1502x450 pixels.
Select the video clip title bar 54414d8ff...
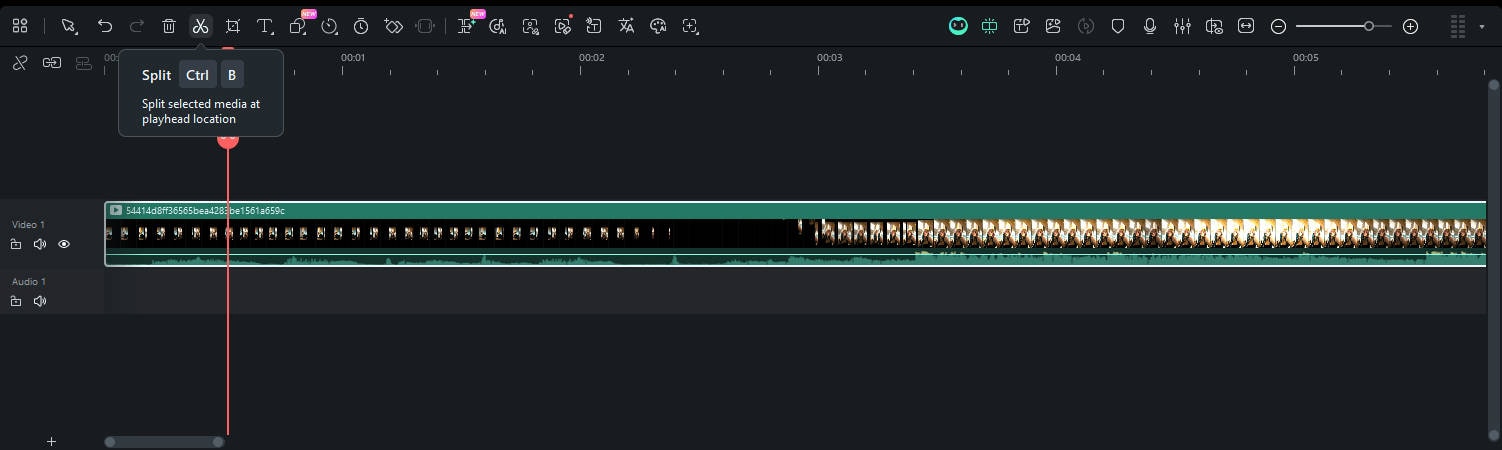click(795, 211)
